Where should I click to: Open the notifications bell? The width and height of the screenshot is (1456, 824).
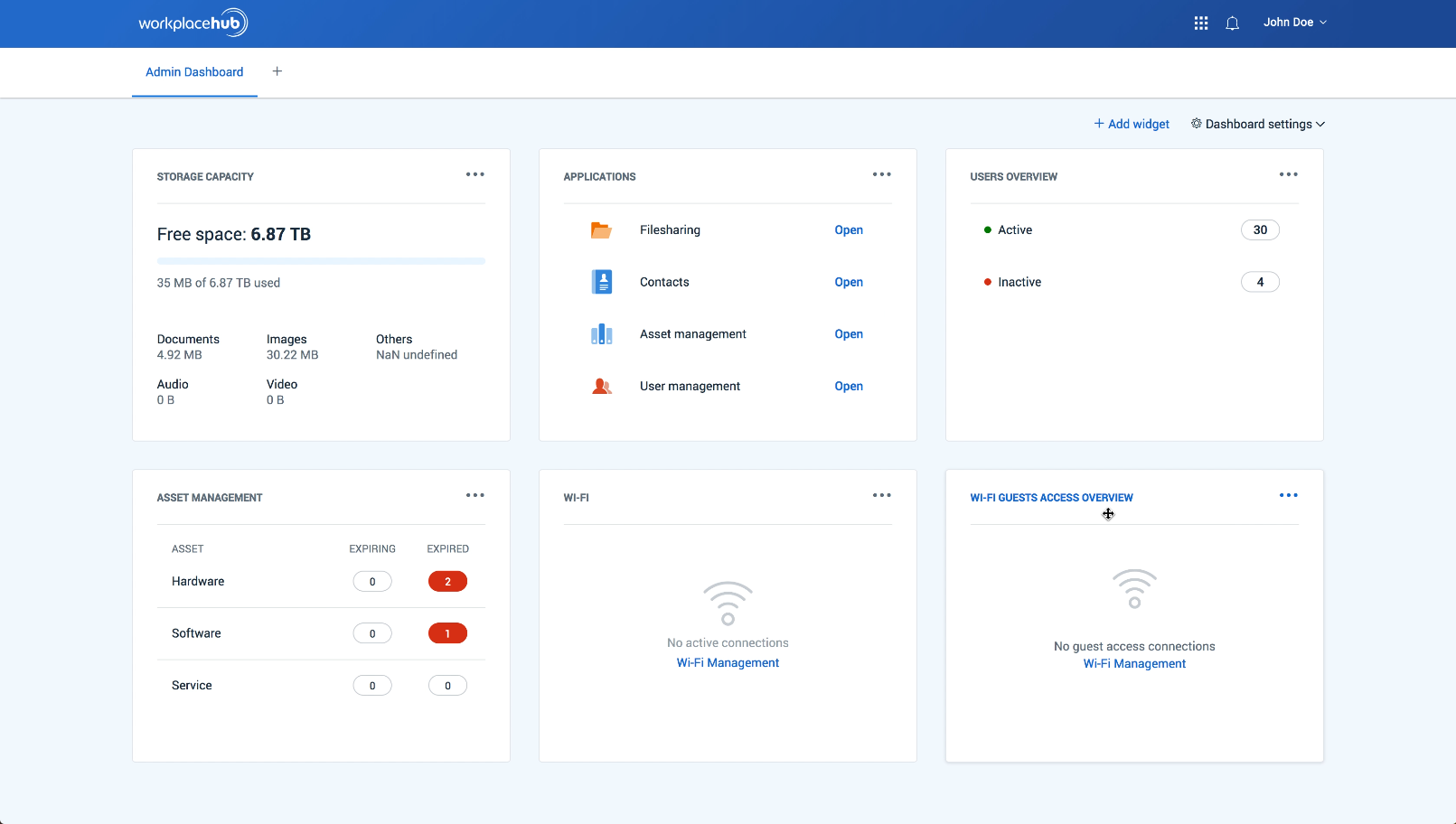click(1232, 23)
